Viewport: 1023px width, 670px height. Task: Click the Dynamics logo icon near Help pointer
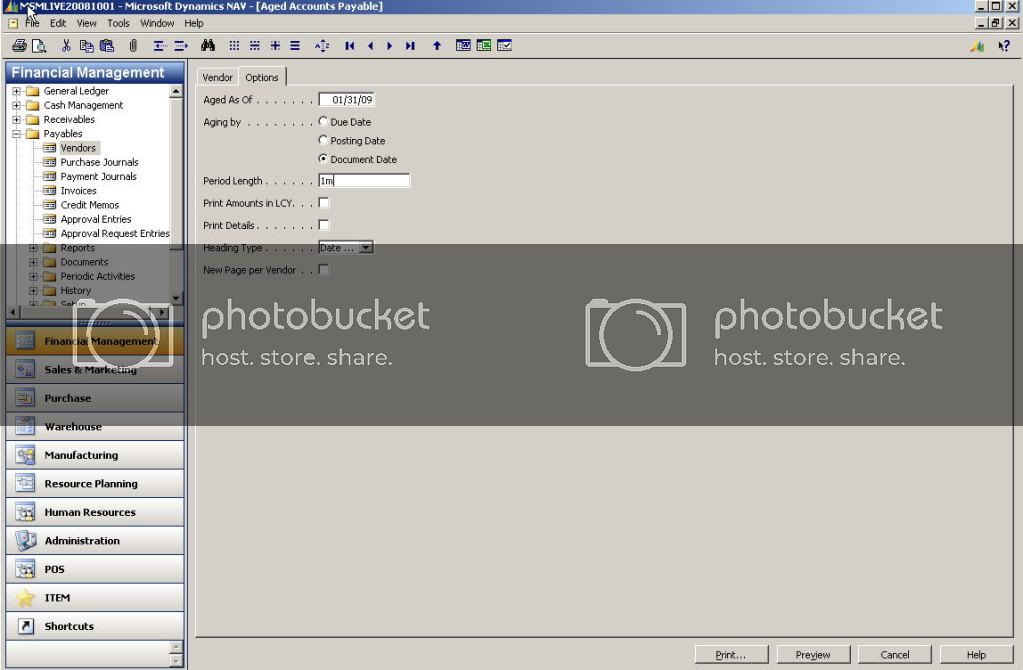(x=977, y=46)
